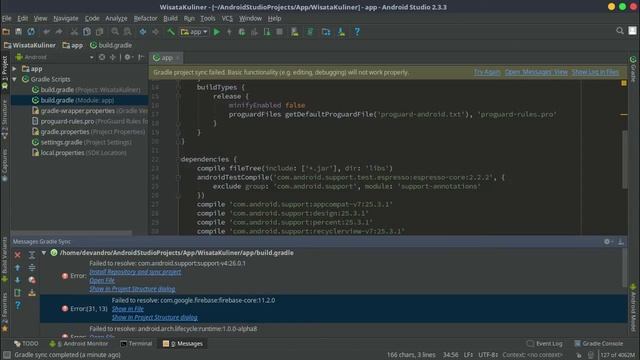
Task: Select build.gradle (Project: WisataKuliner) in tree
Action: click(x=87, y=90)
